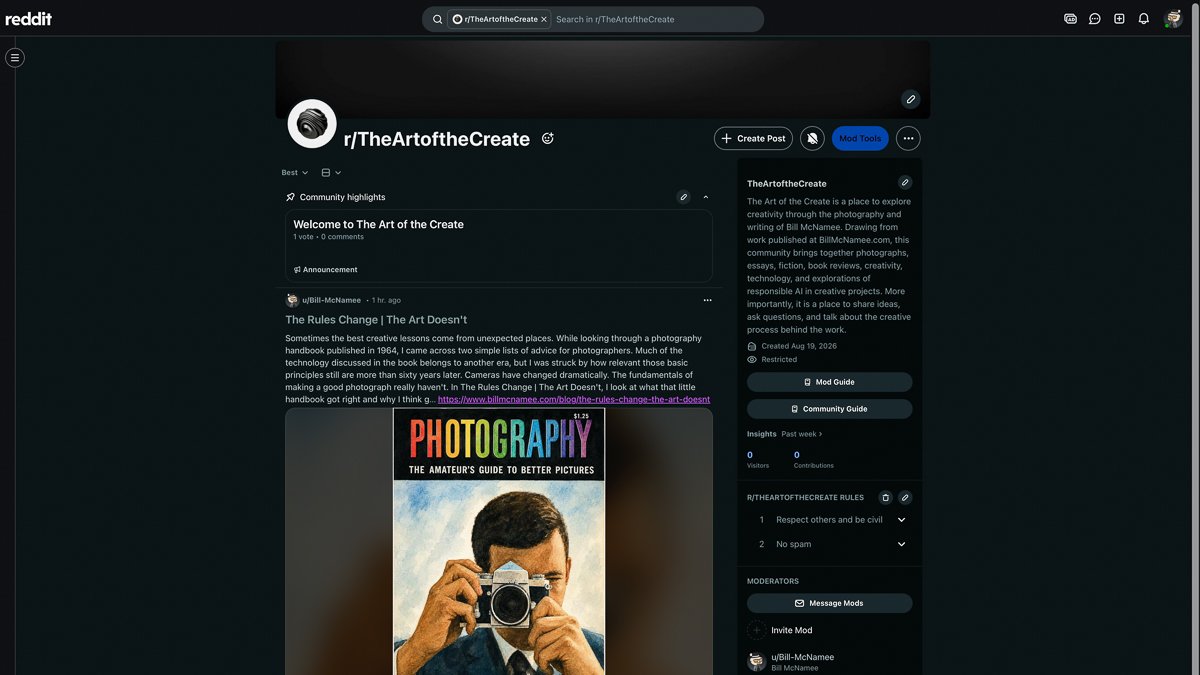Image resolution: width=1200 pixels, height=675 pixels.
Task: Open the post three-dot options menu
Action: [707, 300]
